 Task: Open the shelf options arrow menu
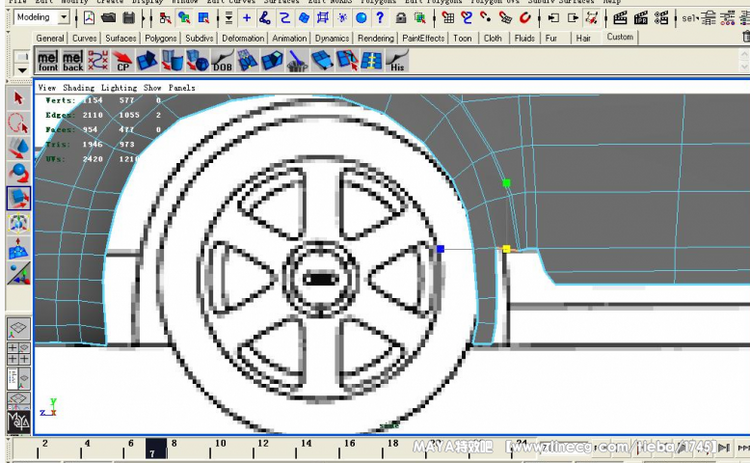point(22,70)
